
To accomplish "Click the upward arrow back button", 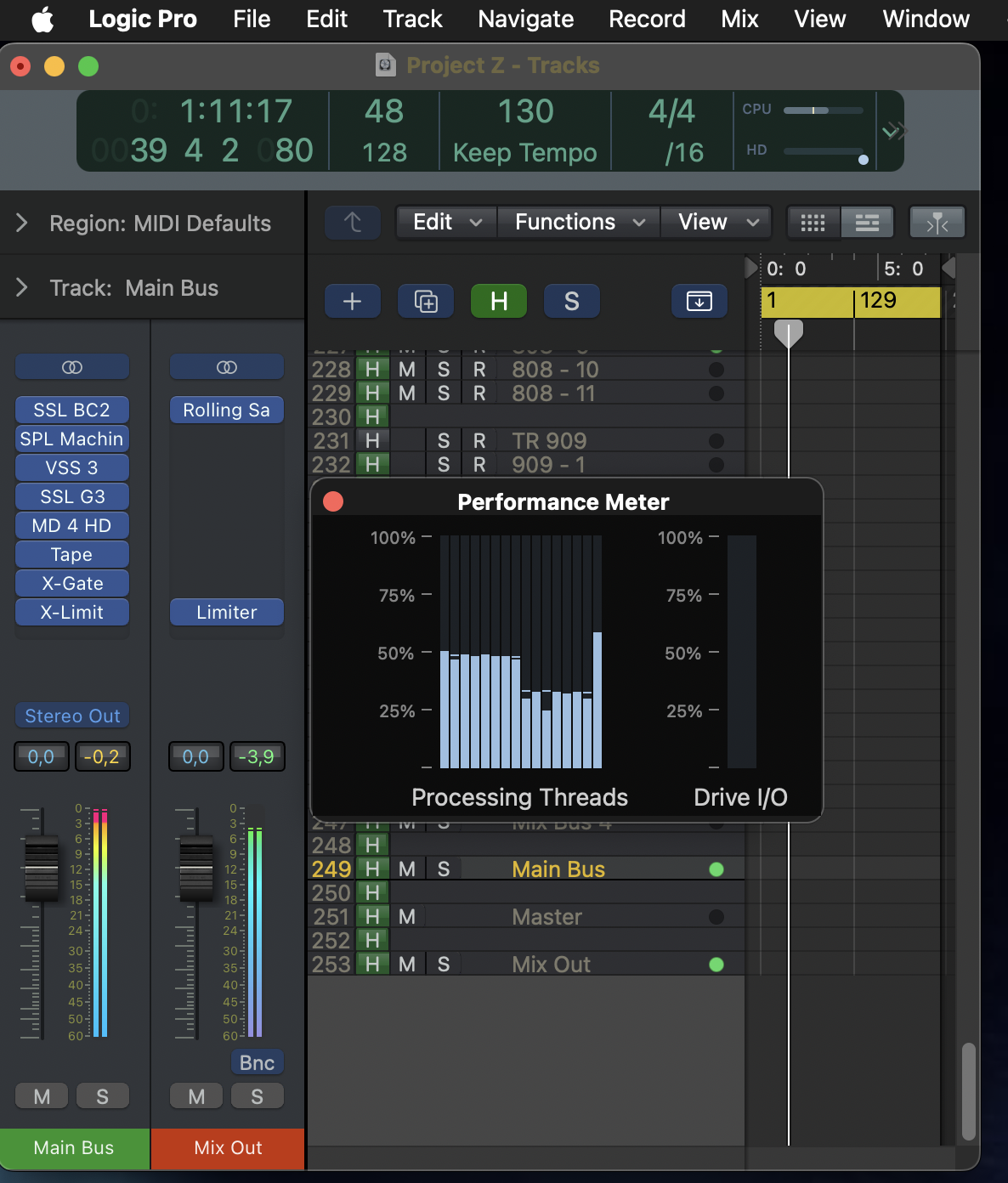I will click(353, 223).
